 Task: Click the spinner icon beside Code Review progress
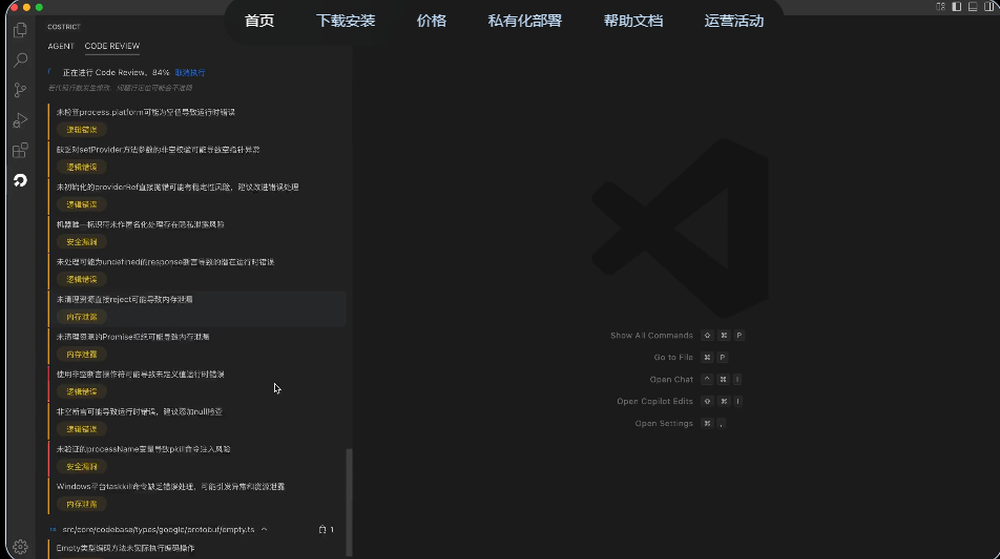50,72
